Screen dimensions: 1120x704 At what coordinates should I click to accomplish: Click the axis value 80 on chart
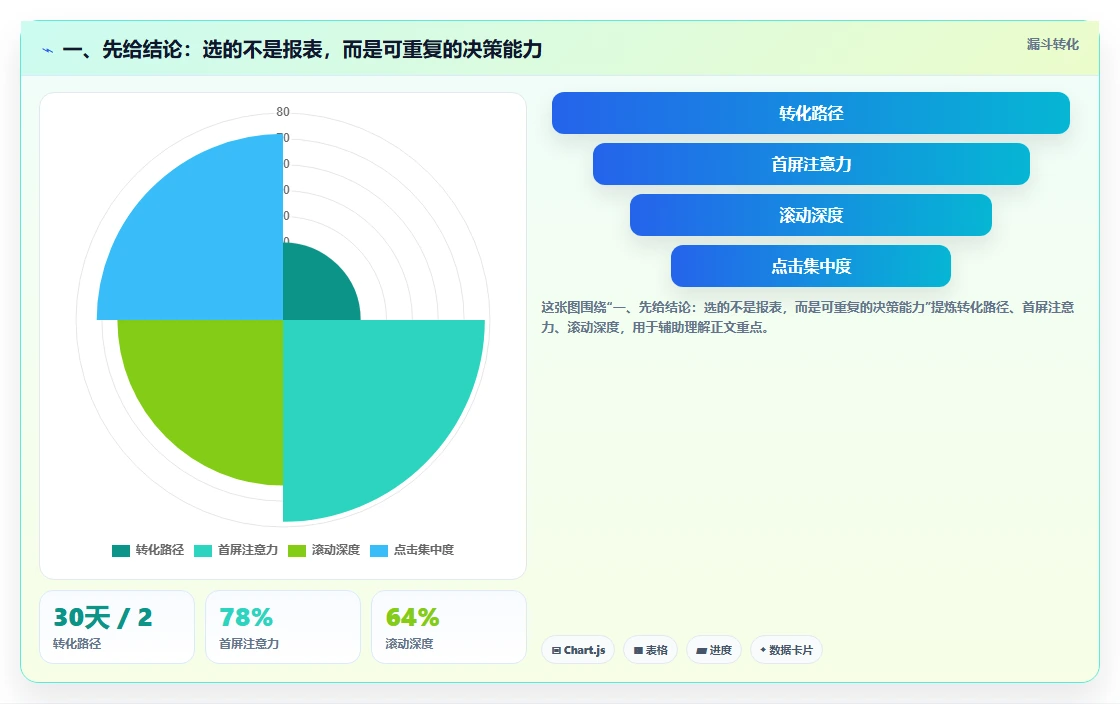tap(283, 111)
